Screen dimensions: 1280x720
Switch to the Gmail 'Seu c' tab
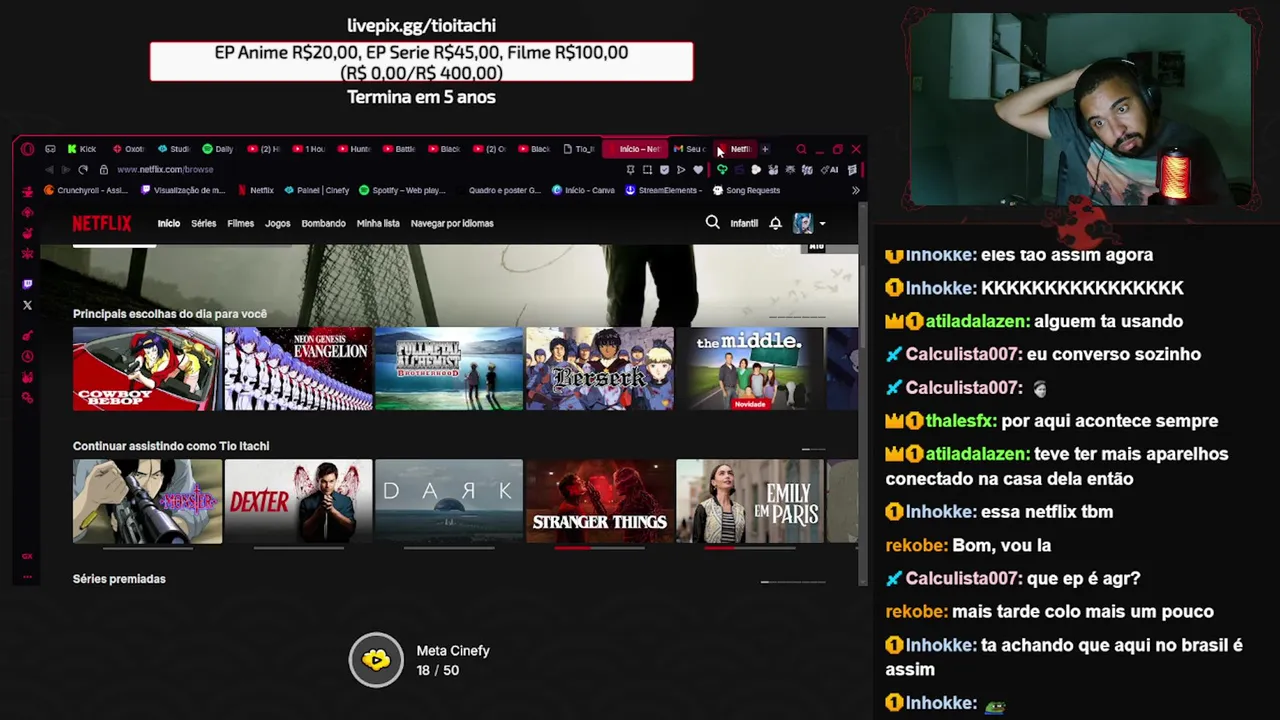click(x=690, y=149)
